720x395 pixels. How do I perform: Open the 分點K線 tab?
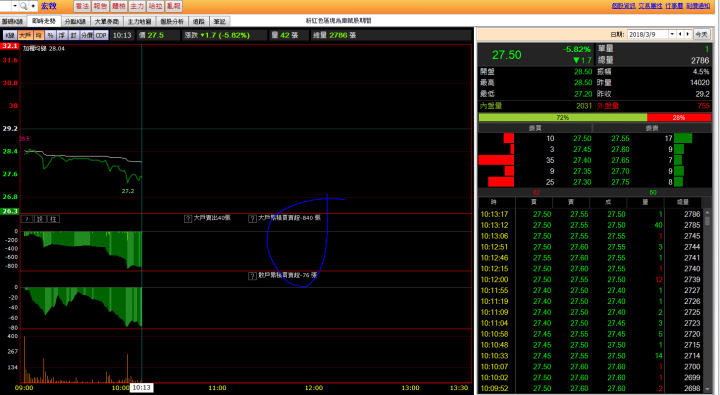click(75, 22)
